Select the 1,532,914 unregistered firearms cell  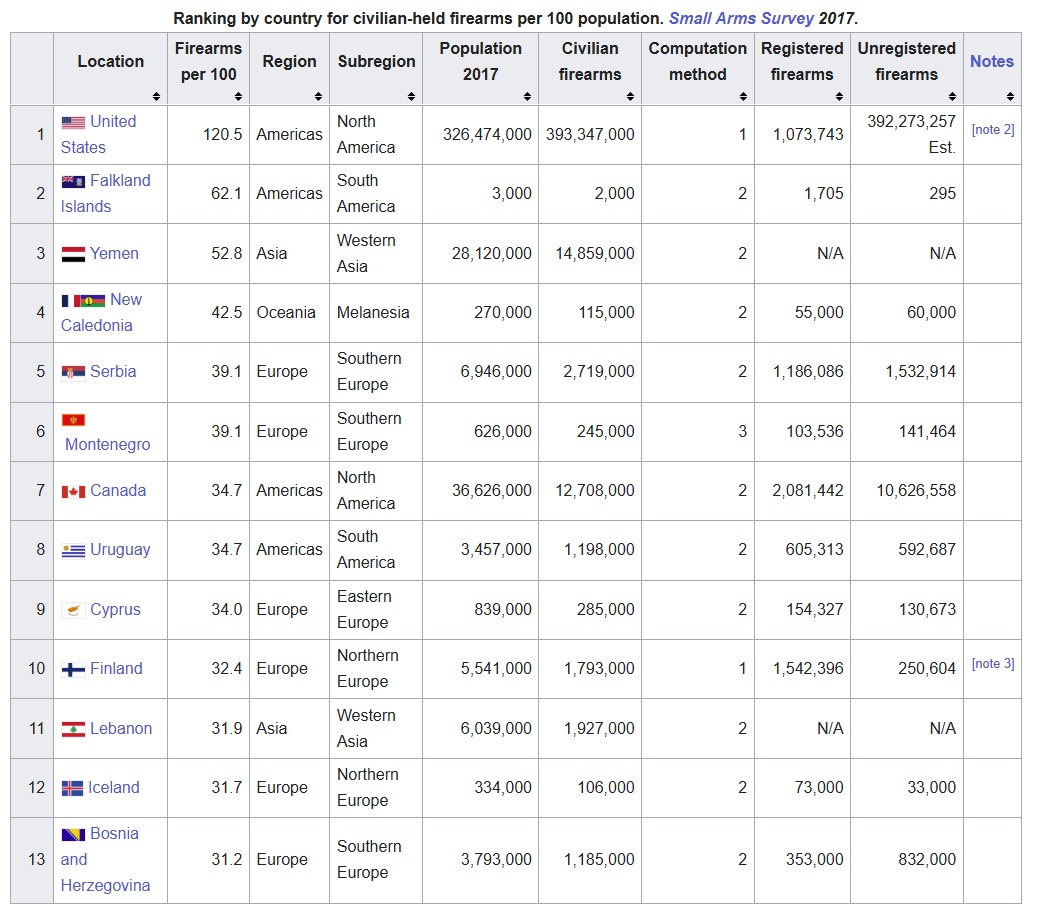pos(906,373)
